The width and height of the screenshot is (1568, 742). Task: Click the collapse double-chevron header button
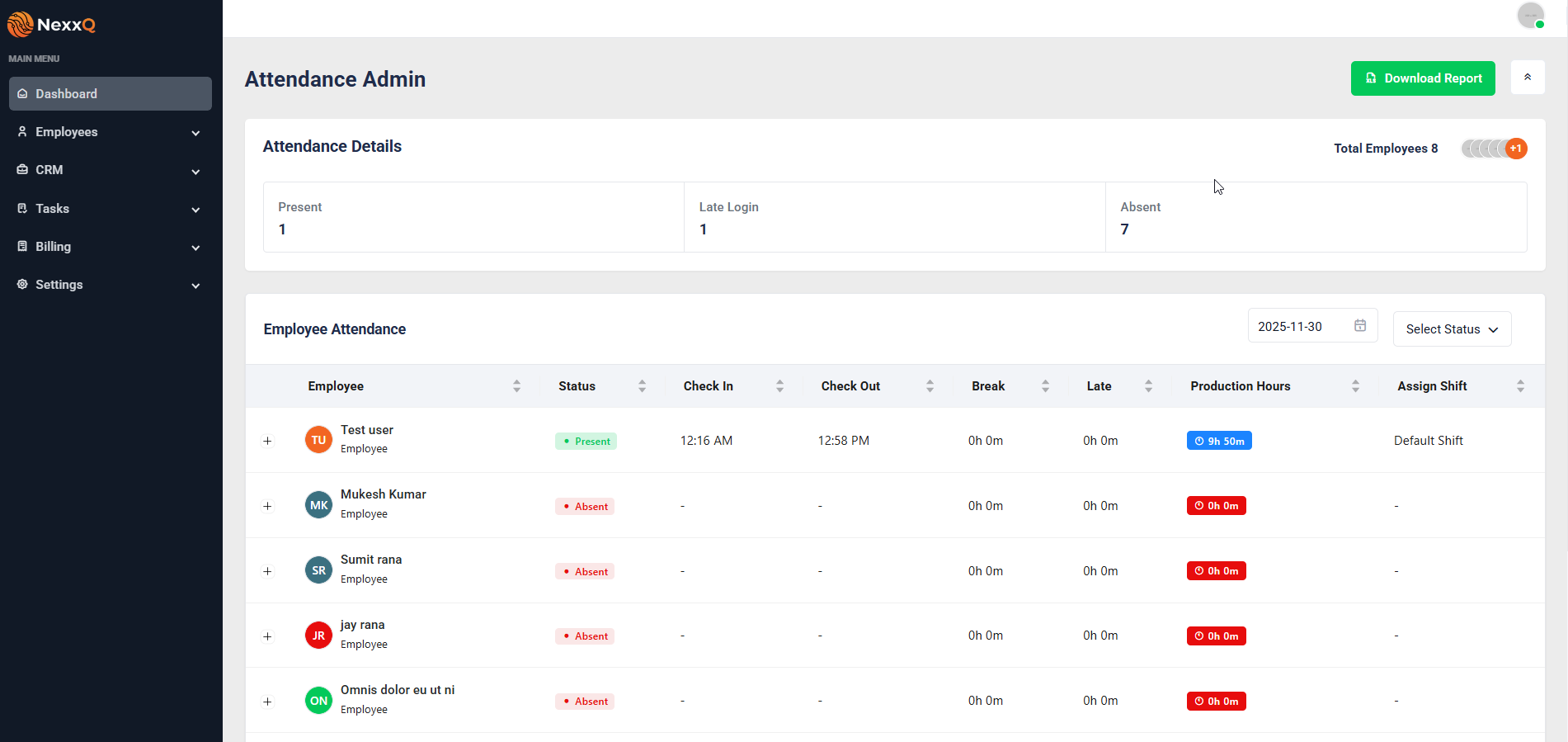coord(1527,78)
